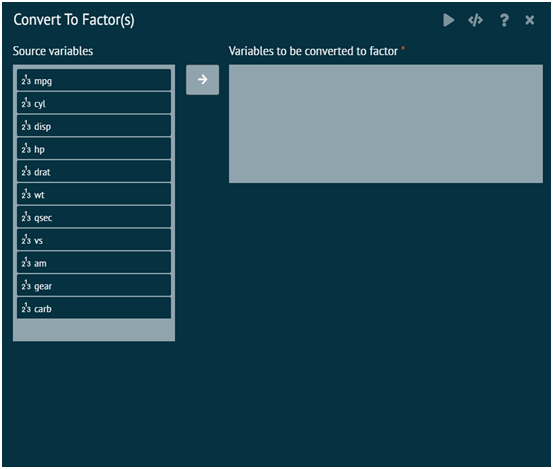Choose the wt variable
The height and width of the screenshot is (469, 553).
pyautogui.click(x=94, y=194)
